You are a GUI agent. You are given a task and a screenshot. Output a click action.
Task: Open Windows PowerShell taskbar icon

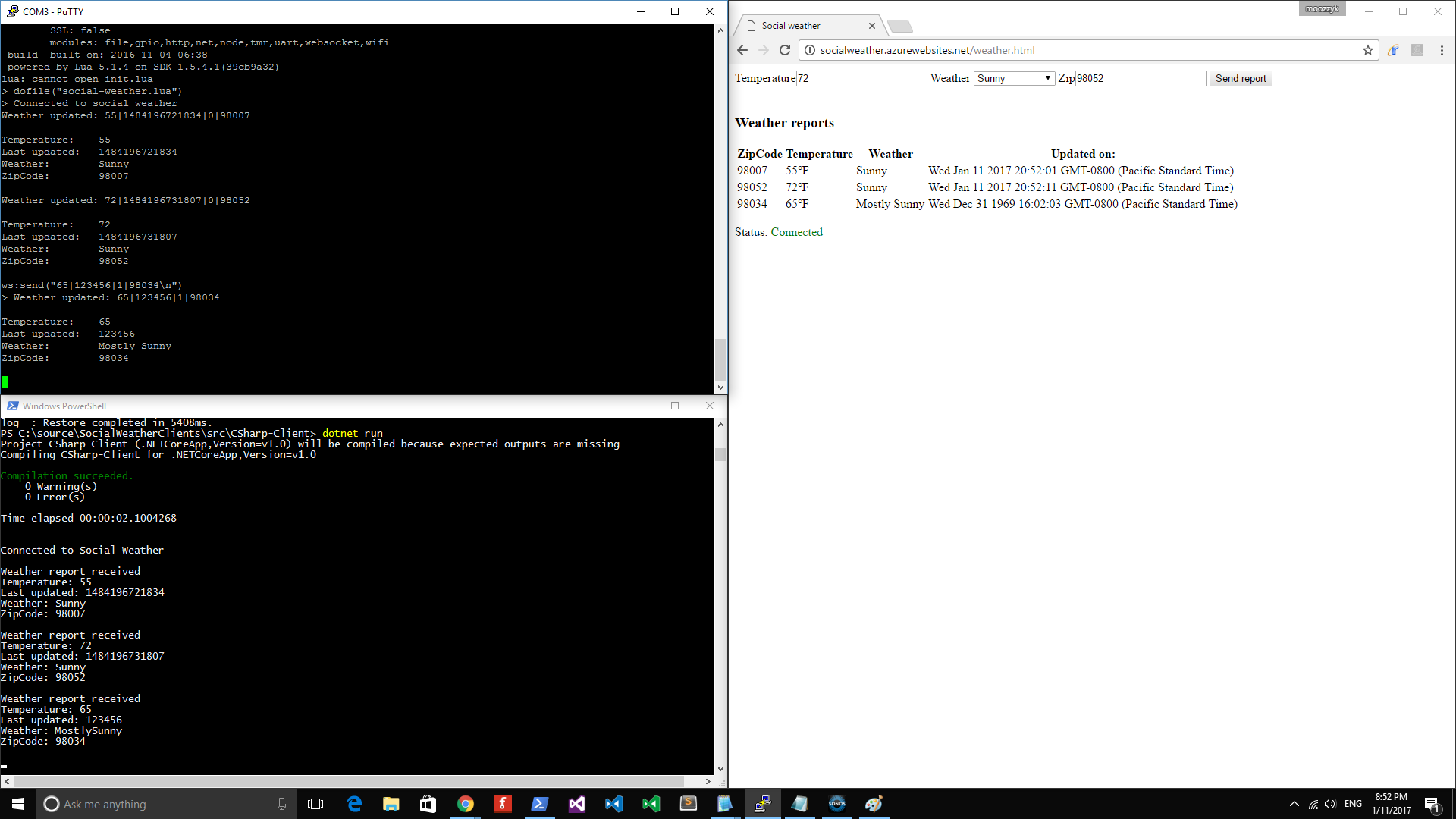tap(539, 804)
